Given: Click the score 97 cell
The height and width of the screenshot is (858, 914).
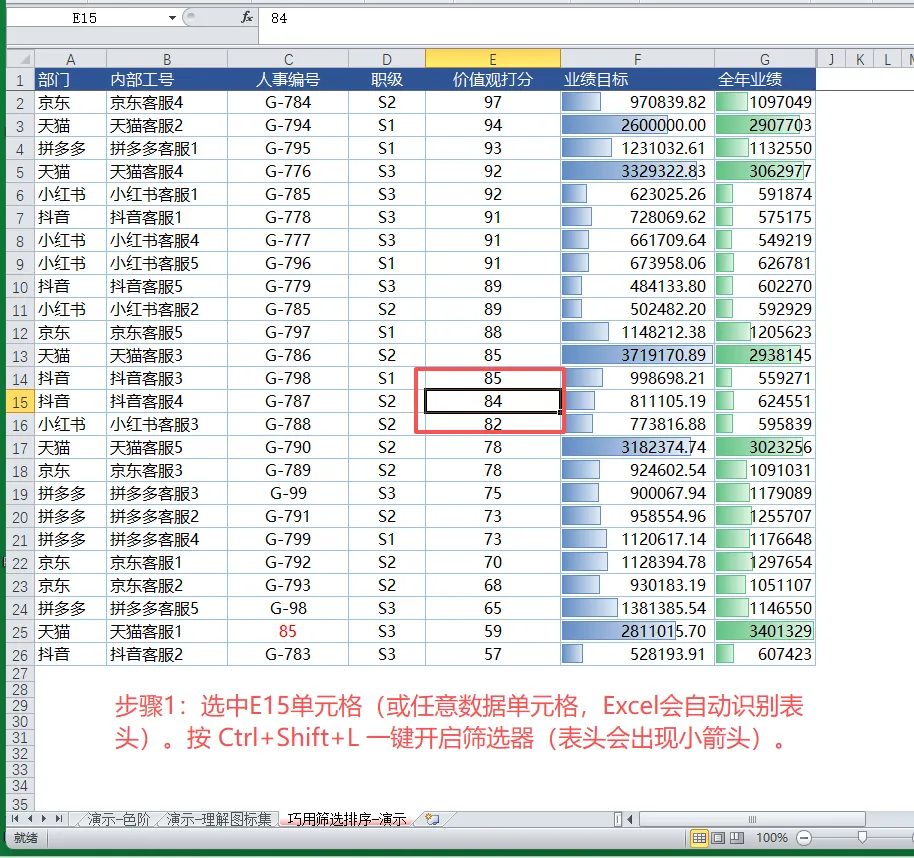Looking at the screenshot, I should 493,103.
